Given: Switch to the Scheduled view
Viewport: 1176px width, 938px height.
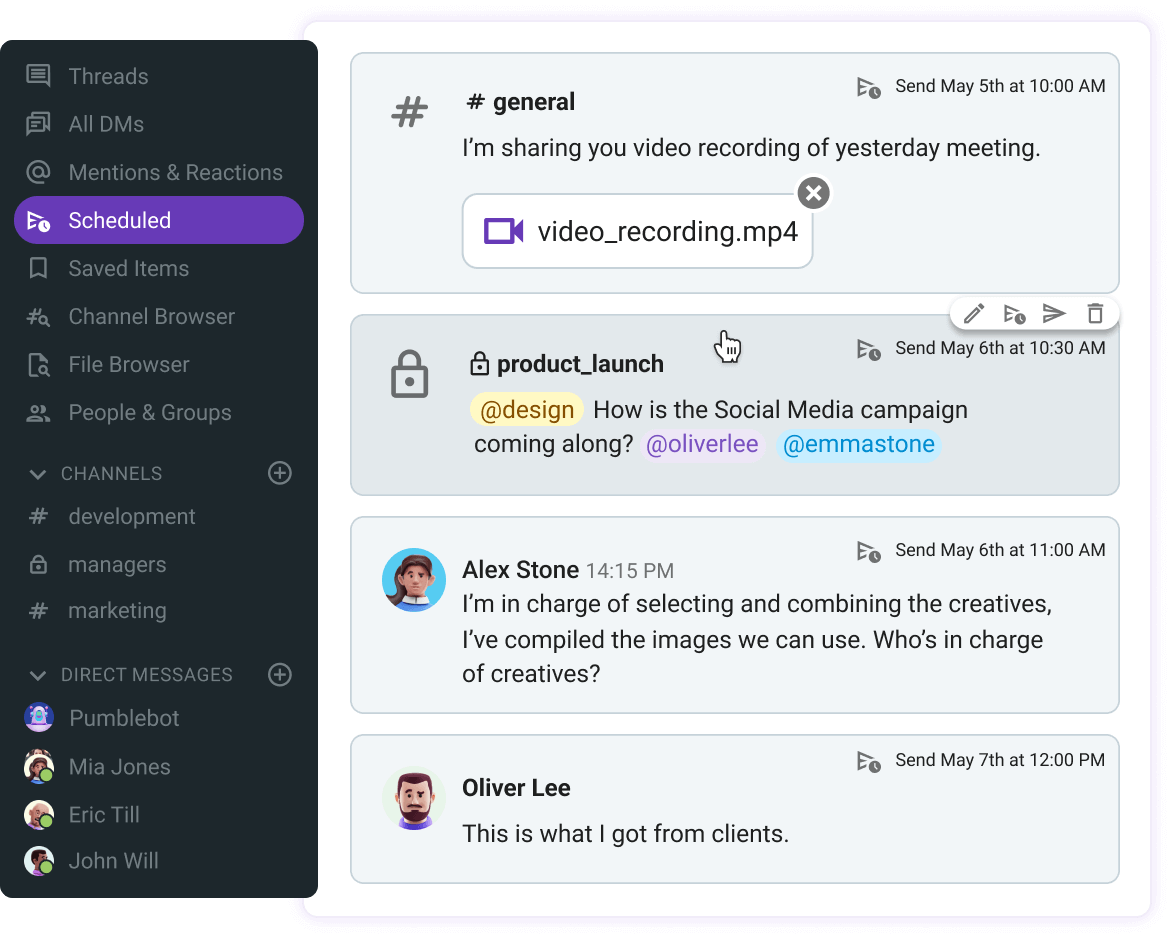Looking at the screenshot, I should 120,220.
